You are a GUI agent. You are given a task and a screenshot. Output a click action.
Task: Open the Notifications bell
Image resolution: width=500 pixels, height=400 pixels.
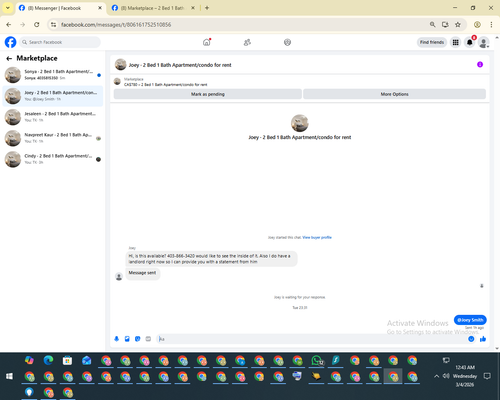[470, 42]
